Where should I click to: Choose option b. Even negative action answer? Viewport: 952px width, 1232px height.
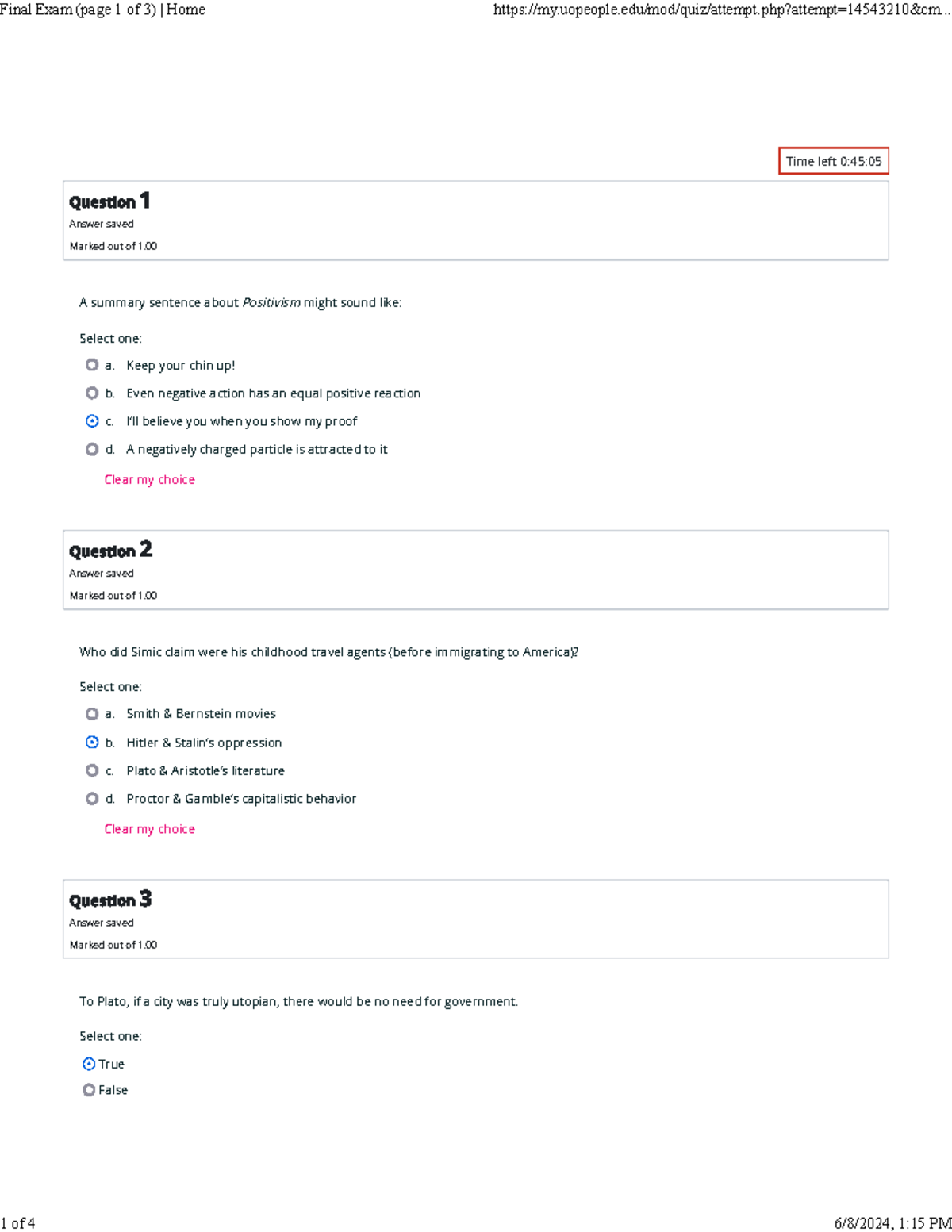(x=92, y=393)
